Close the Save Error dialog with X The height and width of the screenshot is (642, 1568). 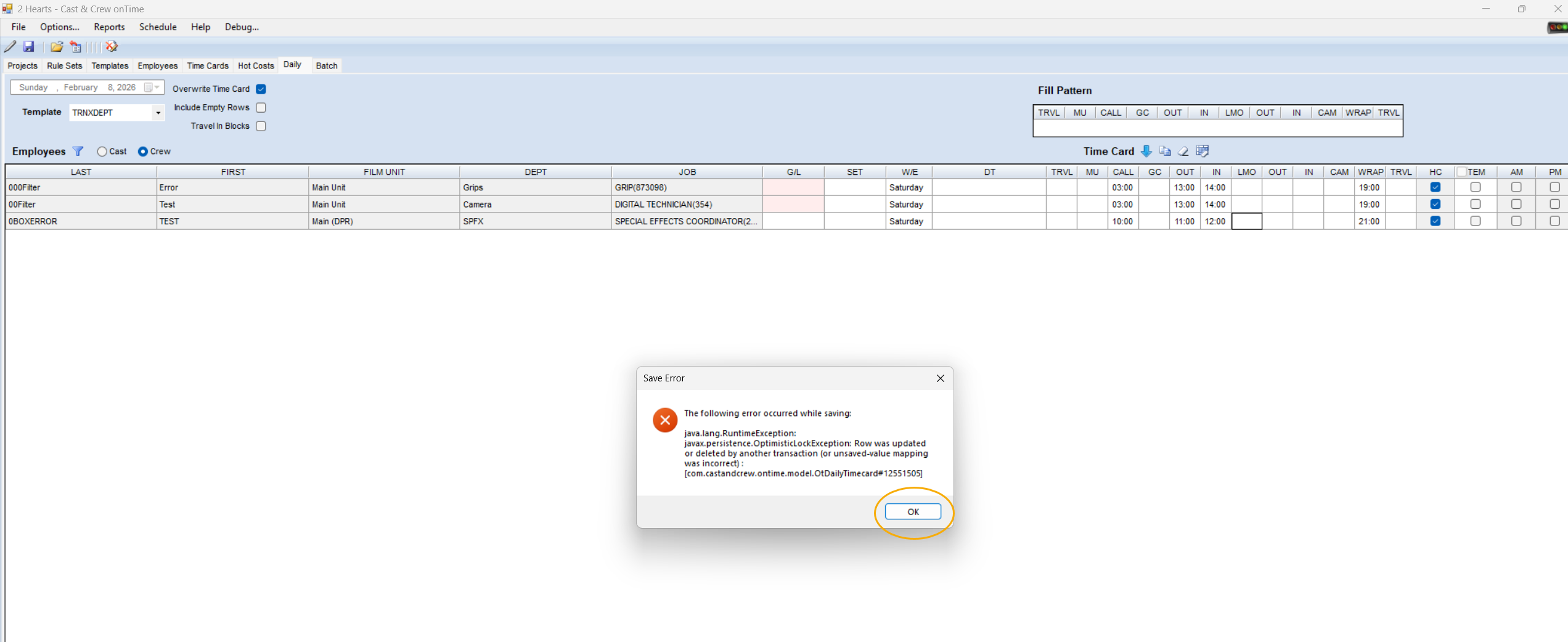pyautogui.click(x=940, y=378)
